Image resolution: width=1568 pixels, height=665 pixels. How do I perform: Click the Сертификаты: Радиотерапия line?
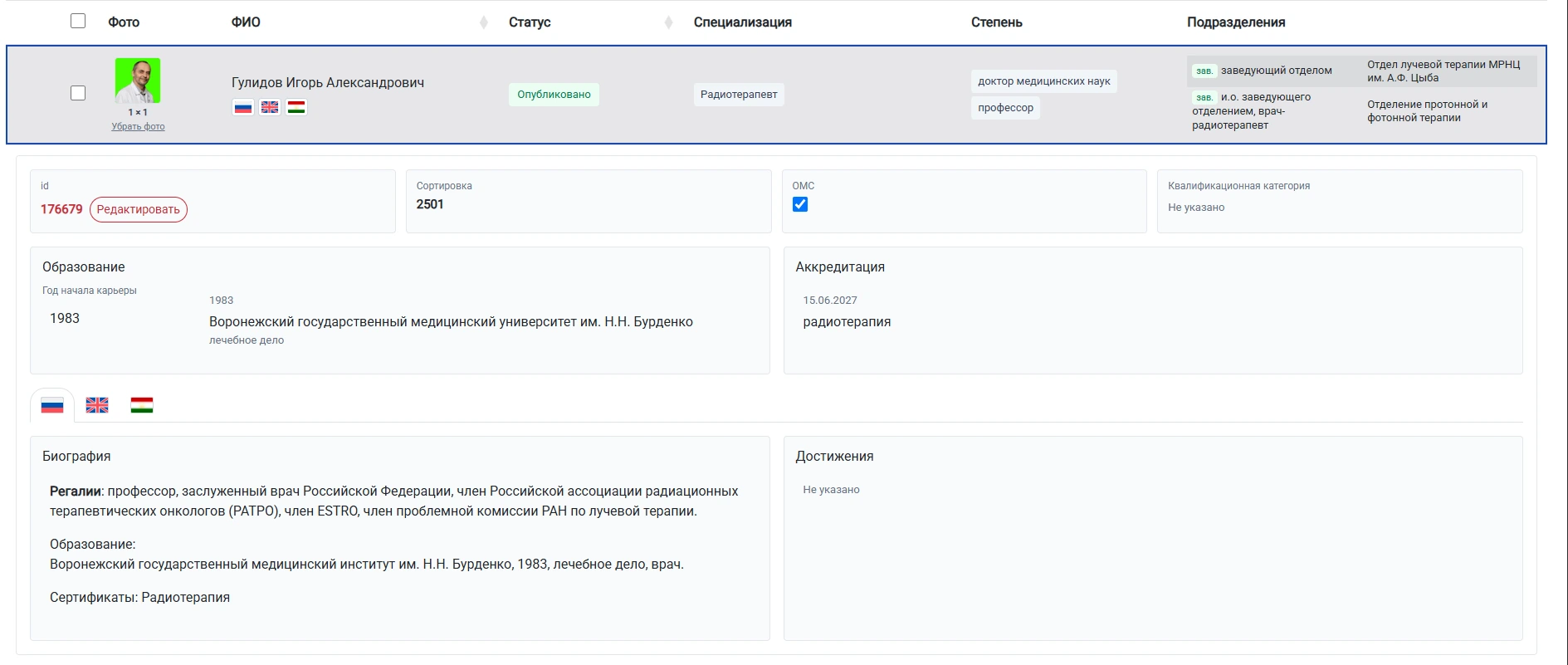tap(139, 597)
